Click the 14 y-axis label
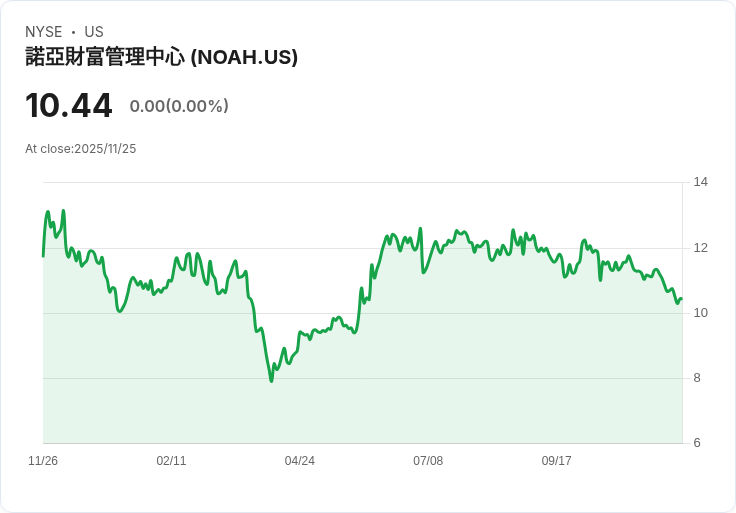Screen dimensions: 736x513 click(x=701, y=182)
